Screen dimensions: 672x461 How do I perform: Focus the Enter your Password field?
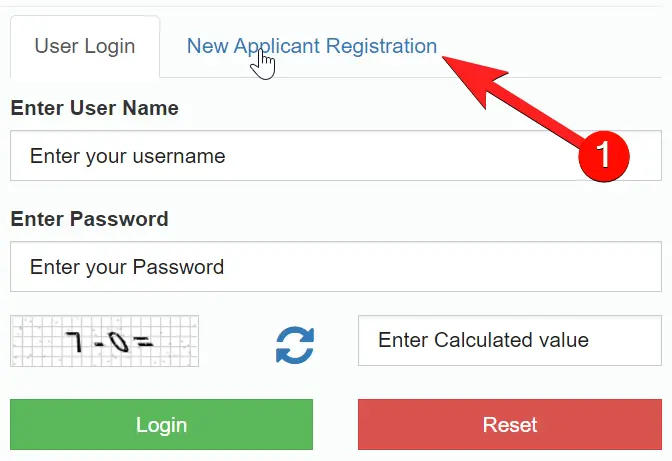point(336,266)
